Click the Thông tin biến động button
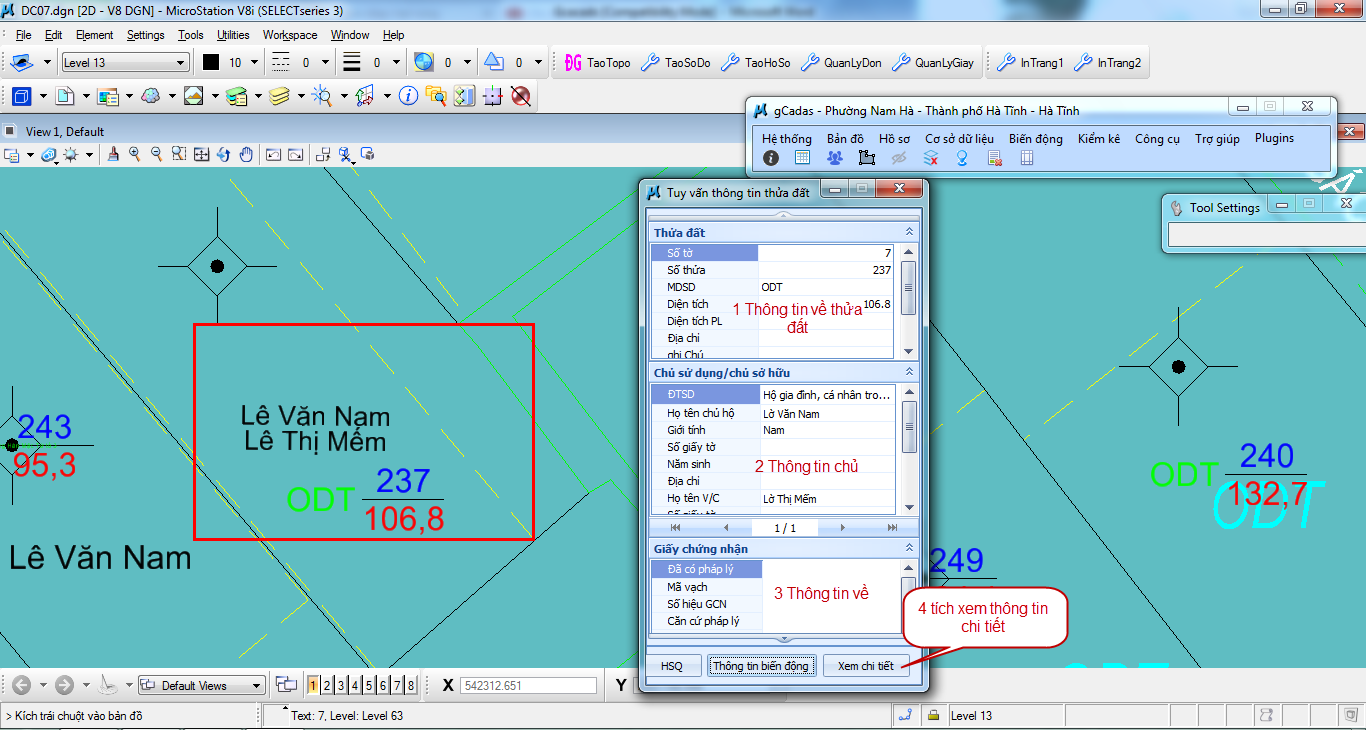Image resolution: width=1366 pixels, height=730 pixels. 761,666
